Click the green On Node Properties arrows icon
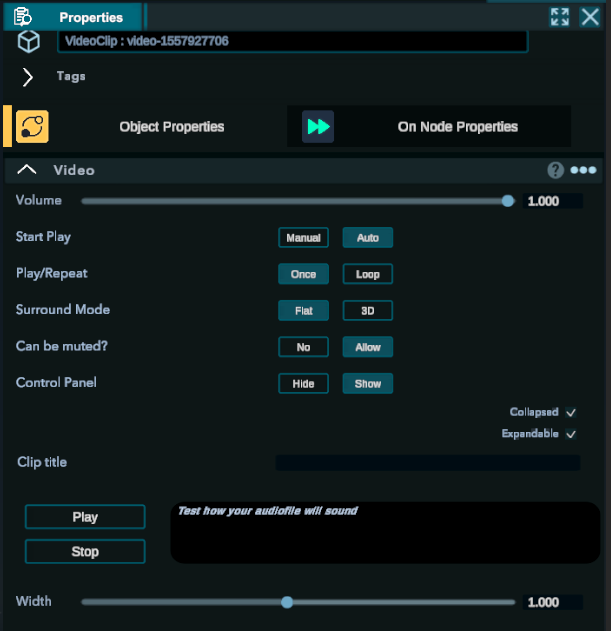 coord(318,127)
